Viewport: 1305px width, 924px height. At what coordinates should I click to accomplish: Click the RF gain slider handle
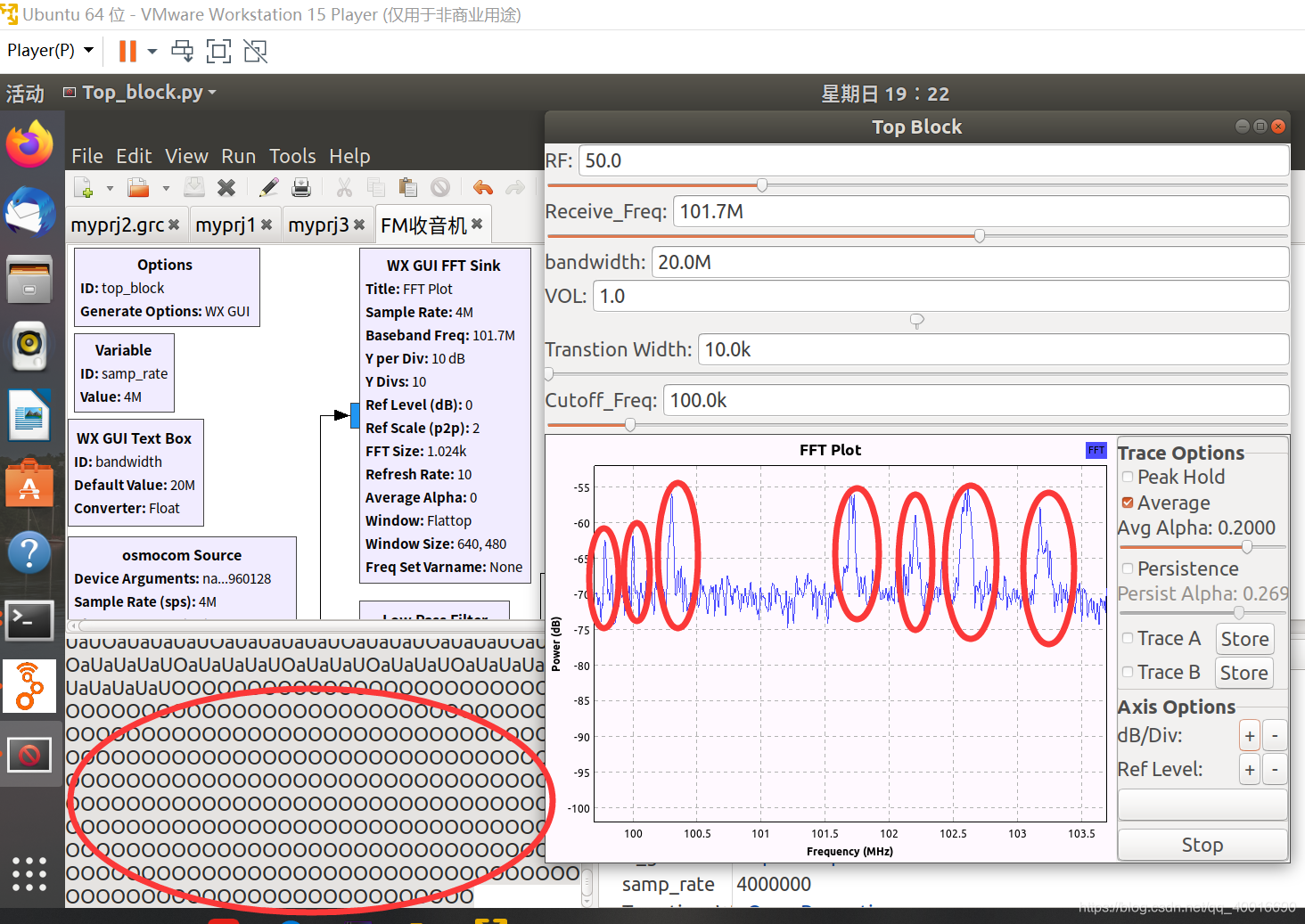(x=762, y=185)
